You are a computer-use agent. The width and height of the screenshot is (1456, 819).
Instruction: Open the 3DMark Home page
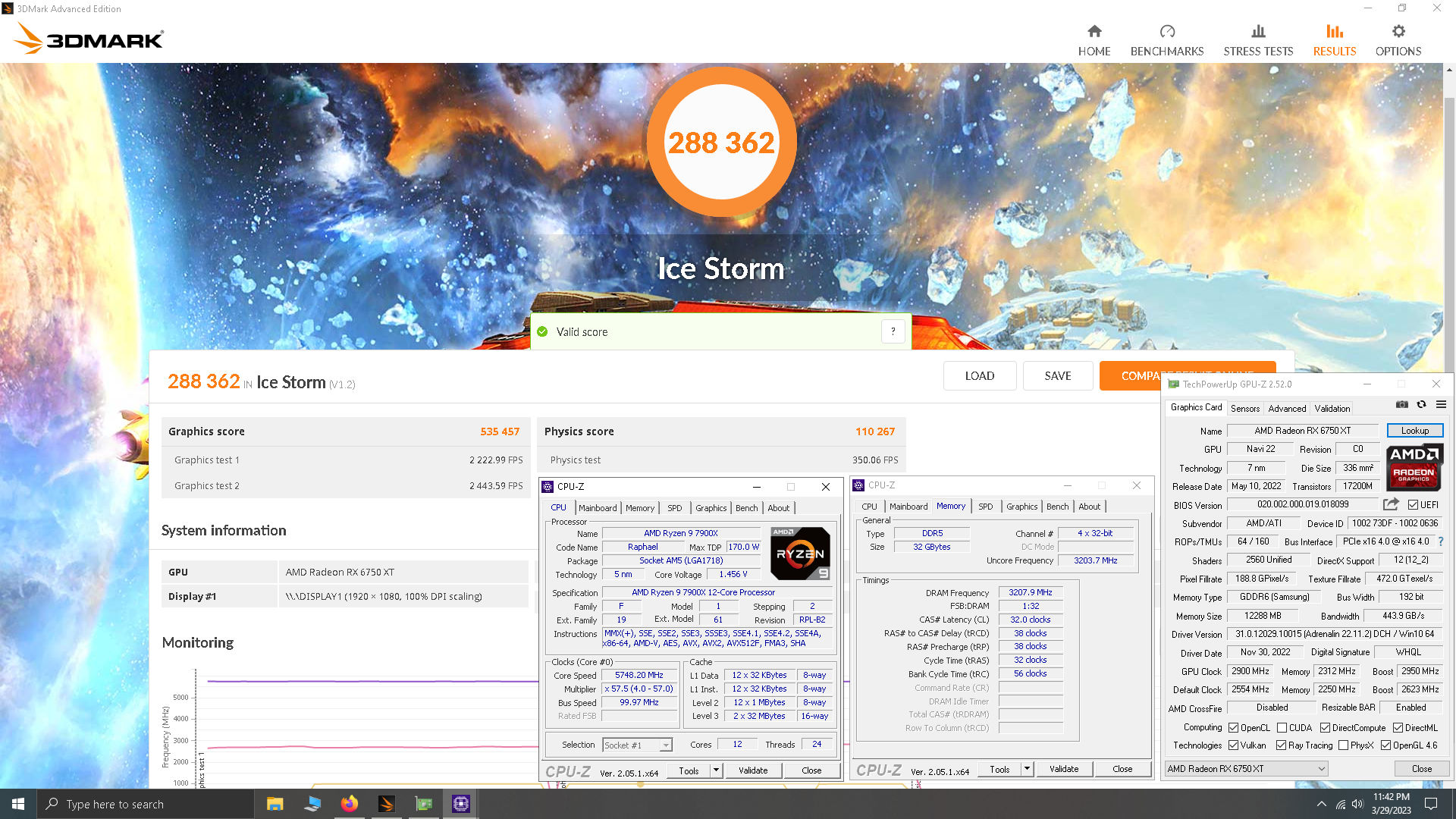(x=1094, y=41)
